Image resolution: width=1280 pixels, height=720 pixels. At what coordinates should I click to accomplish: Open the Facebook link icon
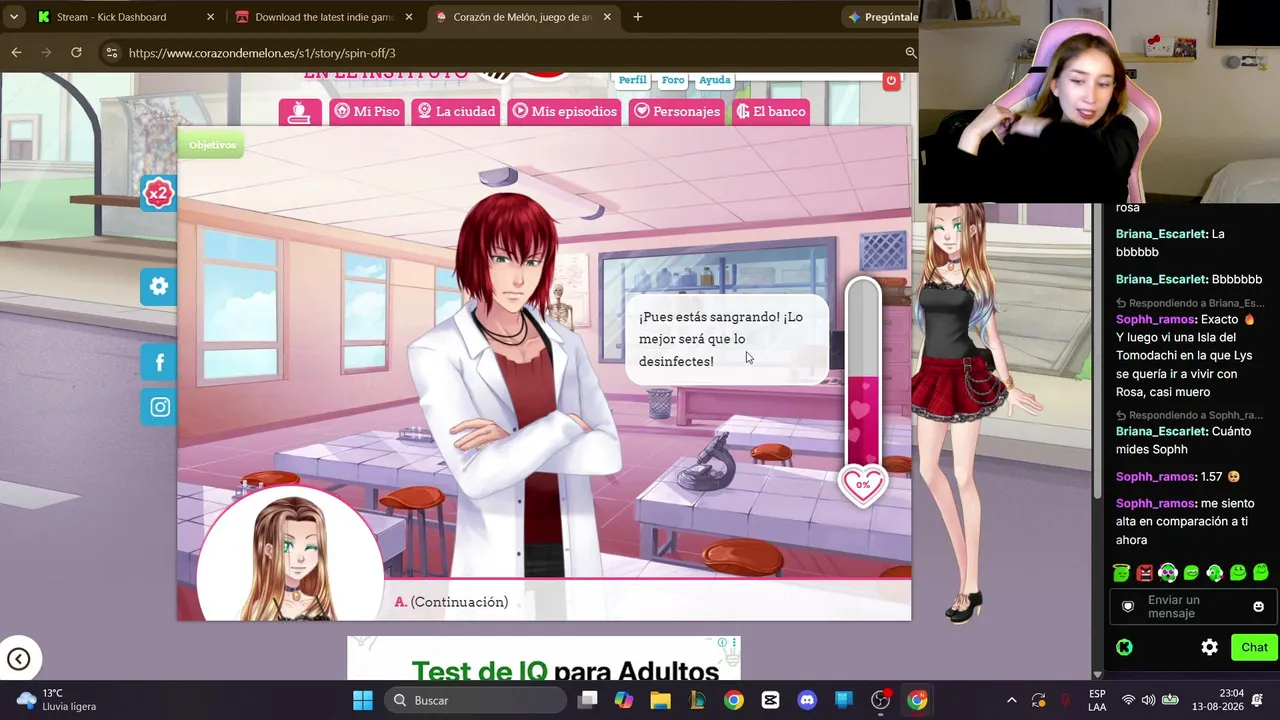(x=159, y=363)
